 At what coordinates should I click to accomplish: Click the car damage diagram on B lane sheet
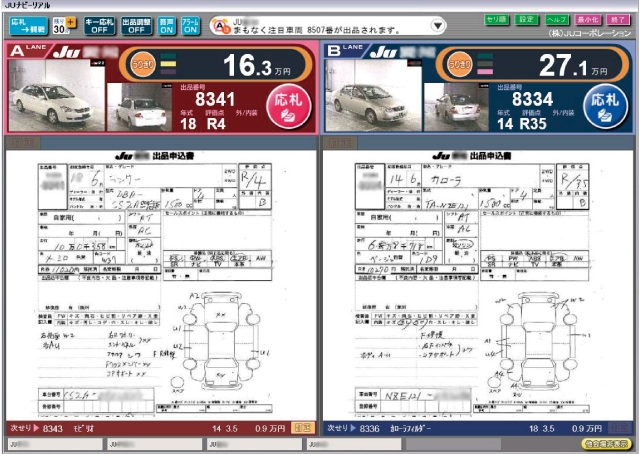pyautogui.click(x=538, y=340)
